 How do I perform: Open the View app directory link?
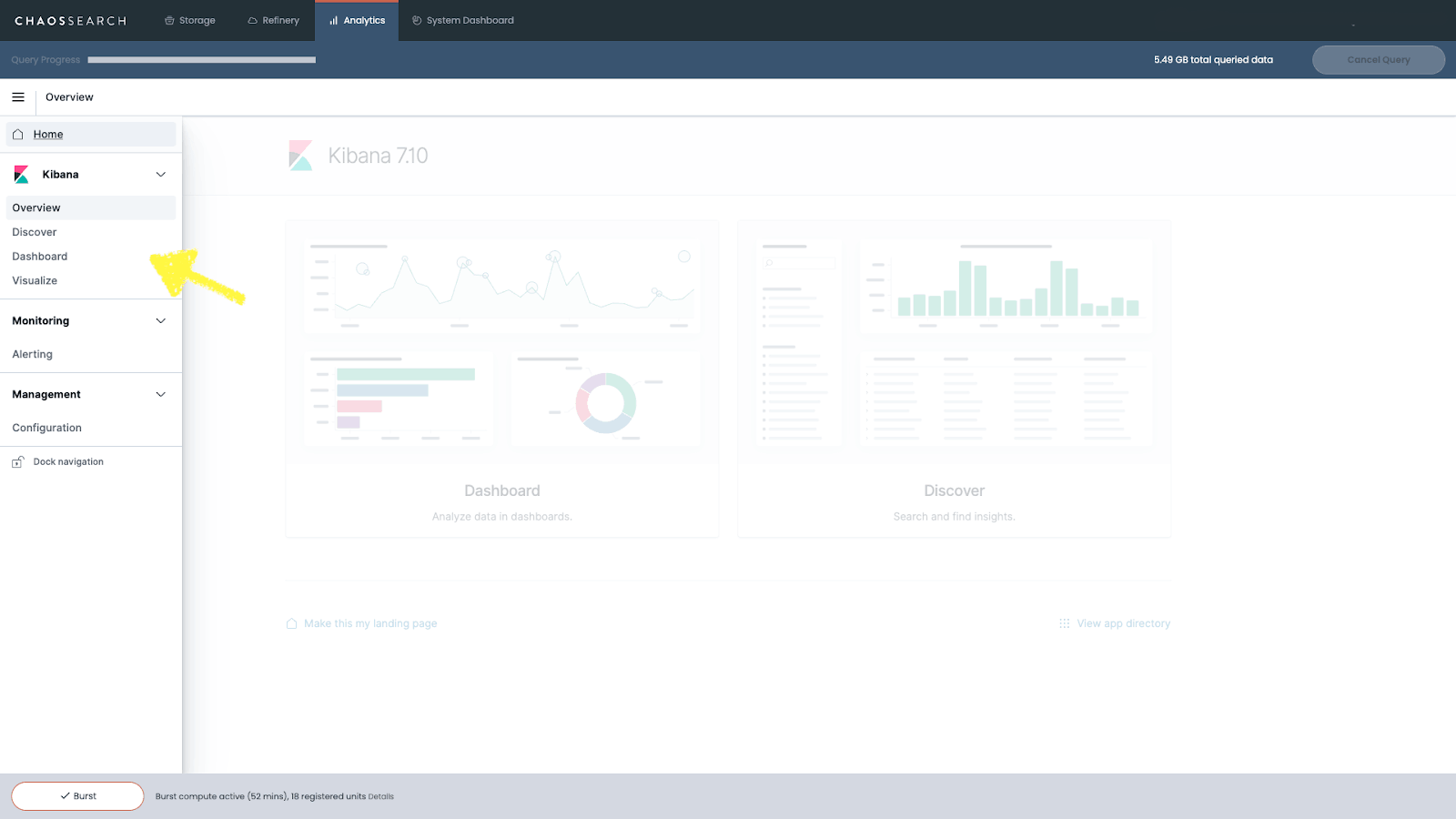coord(1123,623)
